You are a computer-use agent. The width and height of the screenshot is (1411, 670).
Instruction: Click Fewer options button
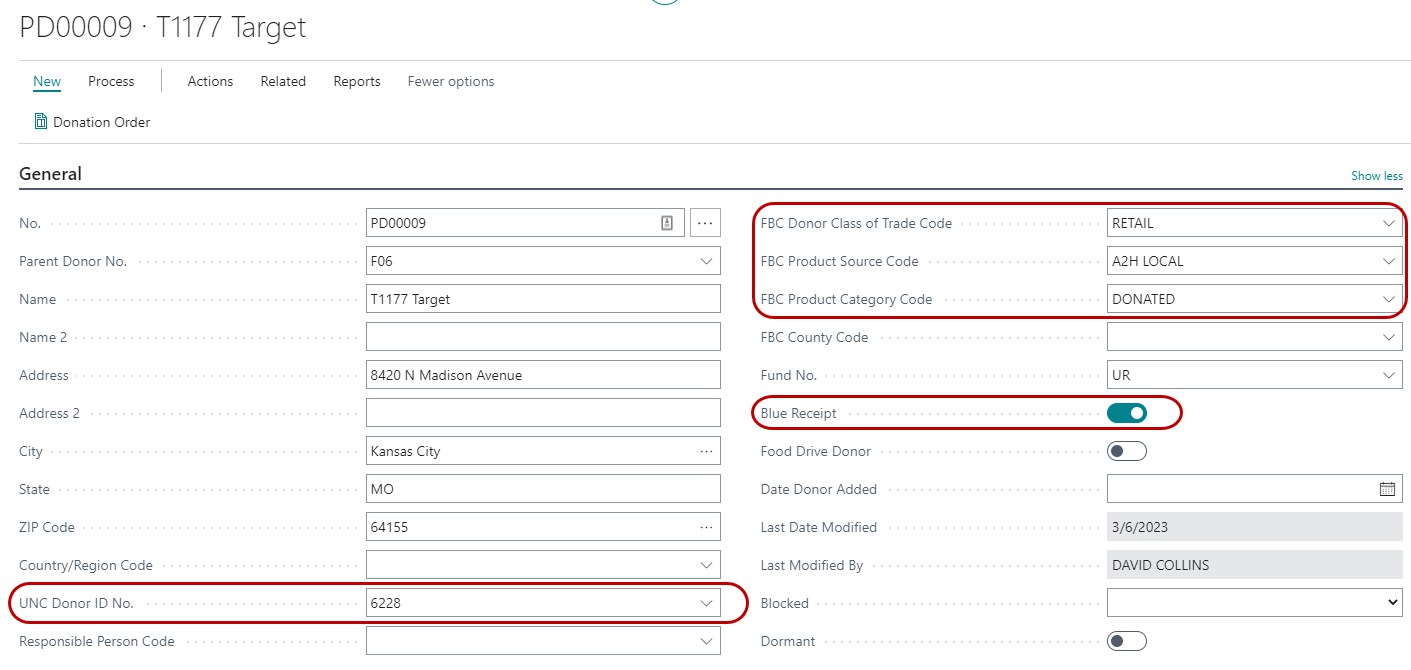point(451,81)
